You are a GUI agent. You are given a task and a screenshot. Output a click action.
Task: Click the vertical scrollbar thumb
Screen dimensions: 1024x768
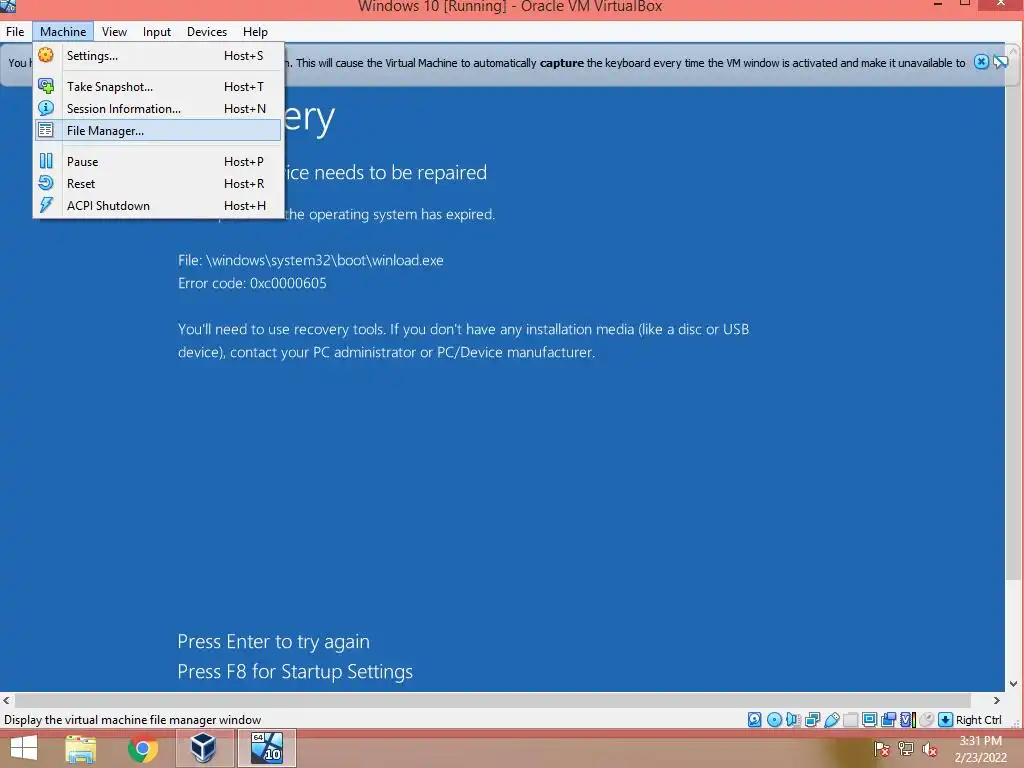click(x=1013, y=320)
